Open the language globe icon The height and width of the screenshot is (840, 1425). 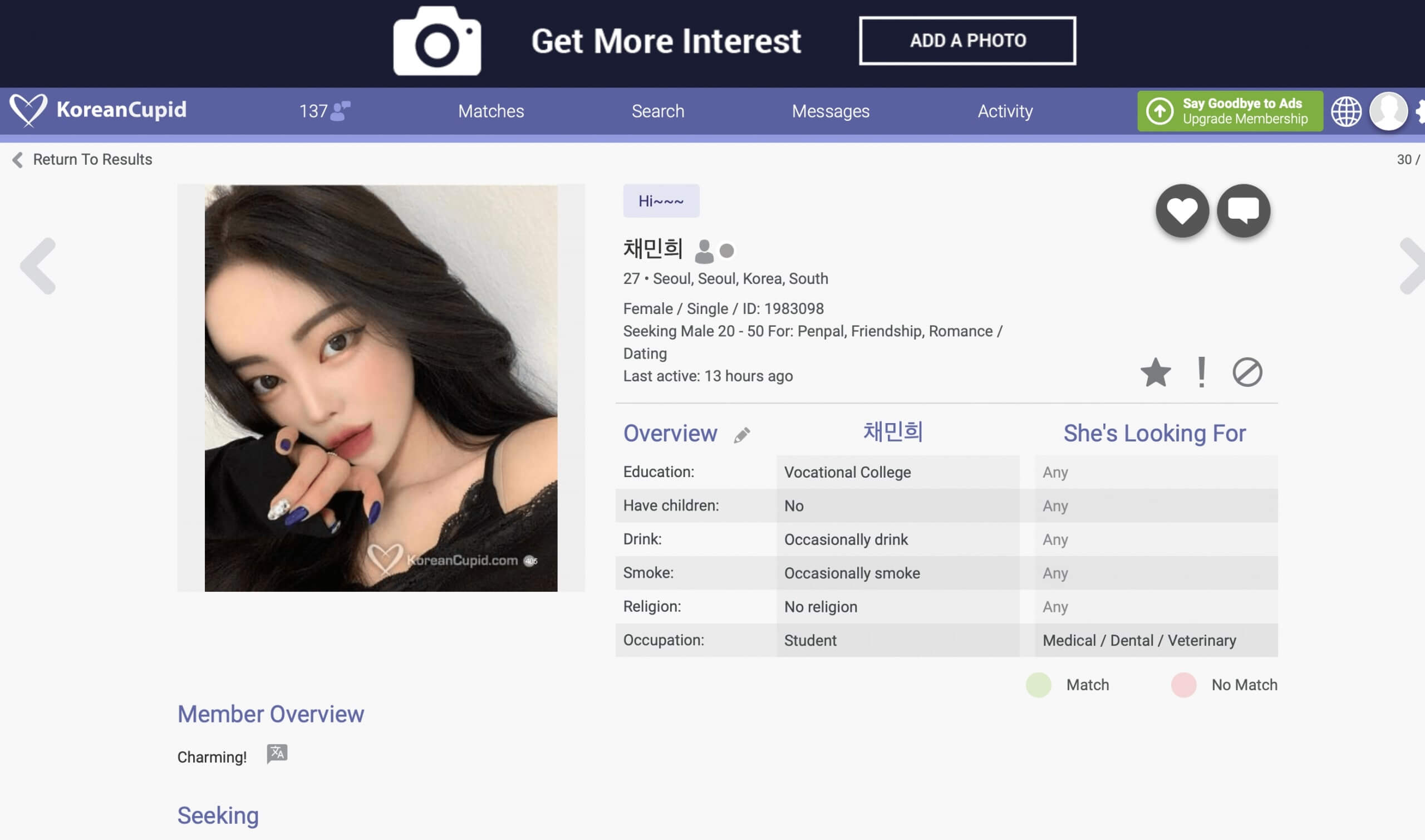pyautogui.click(x=1346, y=111)
